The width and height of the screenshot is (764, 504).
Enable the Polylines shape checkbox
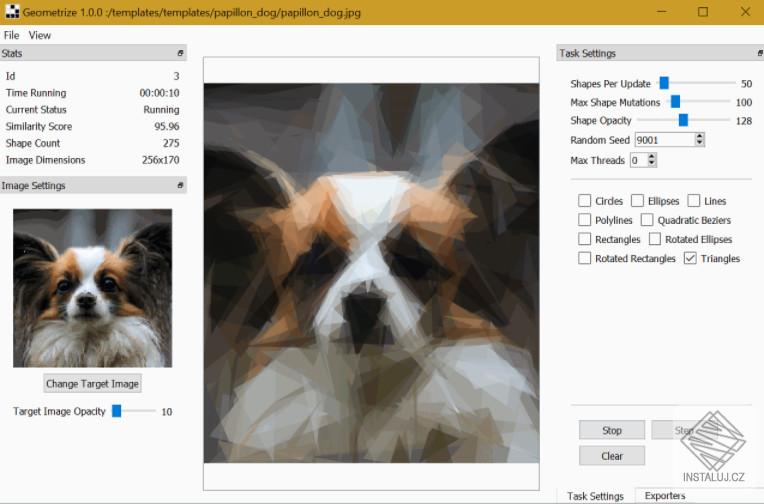pyautogui.click(x=584, y=220)
